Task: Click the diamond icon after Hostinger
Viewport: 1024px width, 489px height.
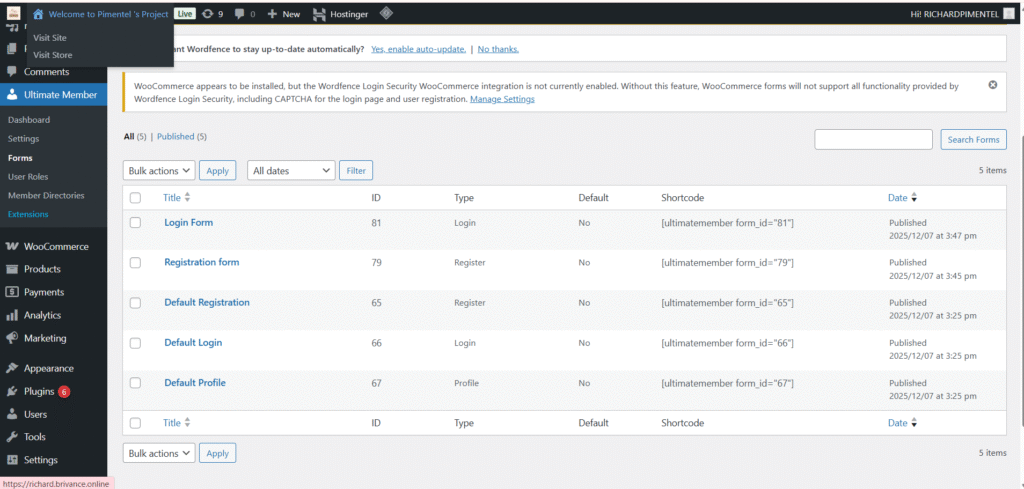Action: coord(386,14)
